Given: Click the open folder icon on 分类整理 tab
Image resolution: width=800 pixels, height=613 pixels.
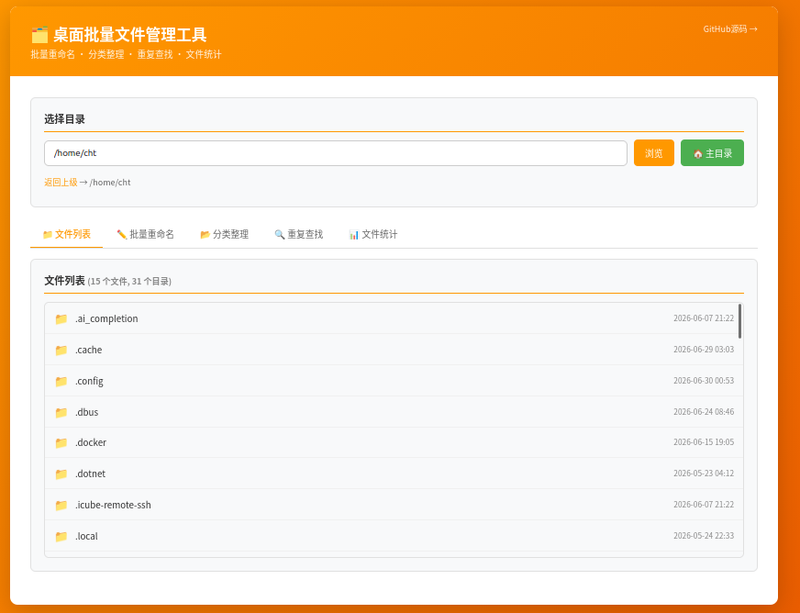Looking at the screenshot, I should (205, 234).
